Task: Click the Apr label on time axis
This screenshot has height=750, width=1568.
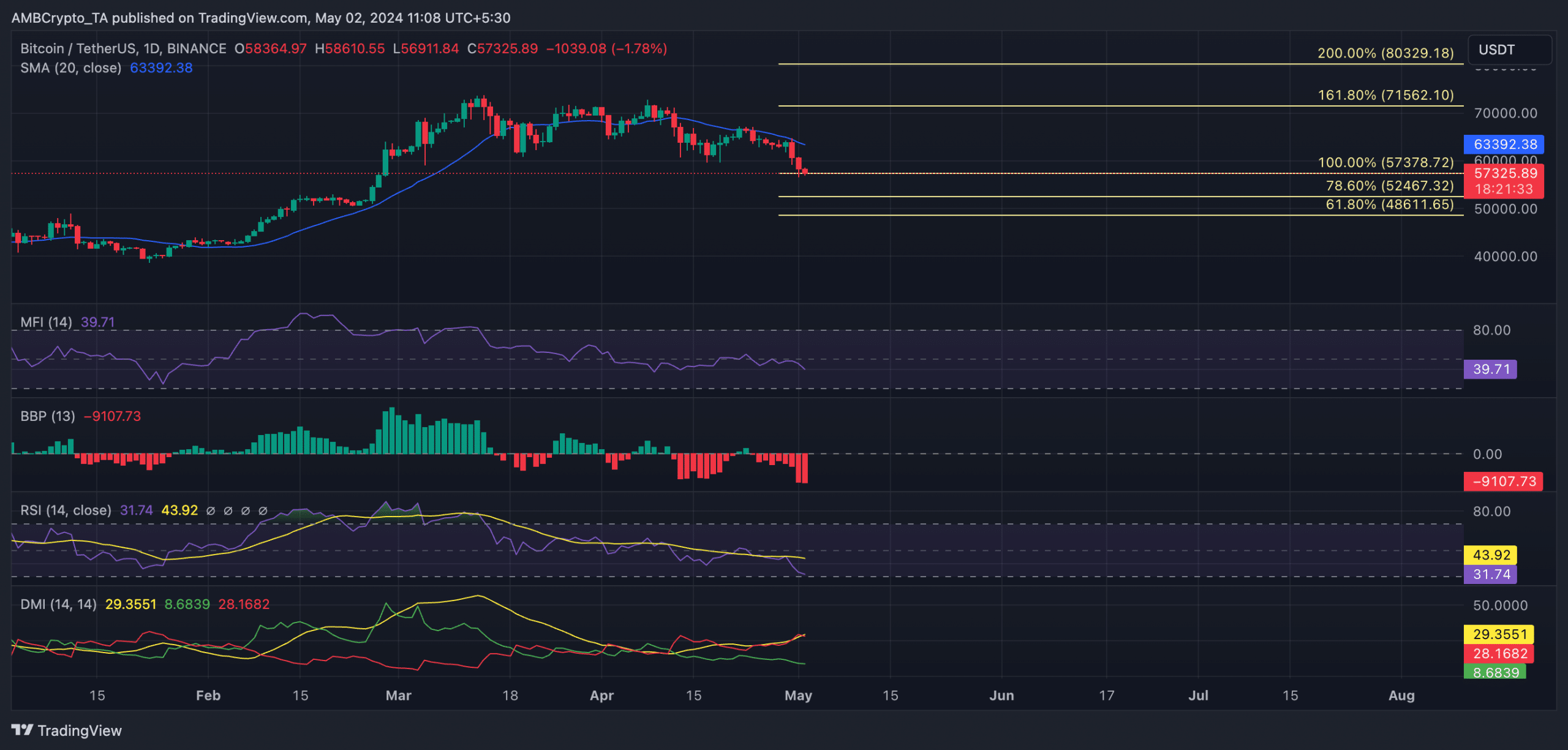Action: [601, 695]
